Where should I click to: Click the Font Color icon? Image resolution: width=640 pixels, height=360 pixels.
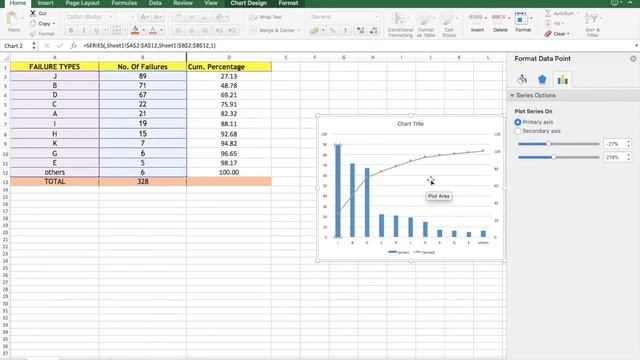point(153,30)
